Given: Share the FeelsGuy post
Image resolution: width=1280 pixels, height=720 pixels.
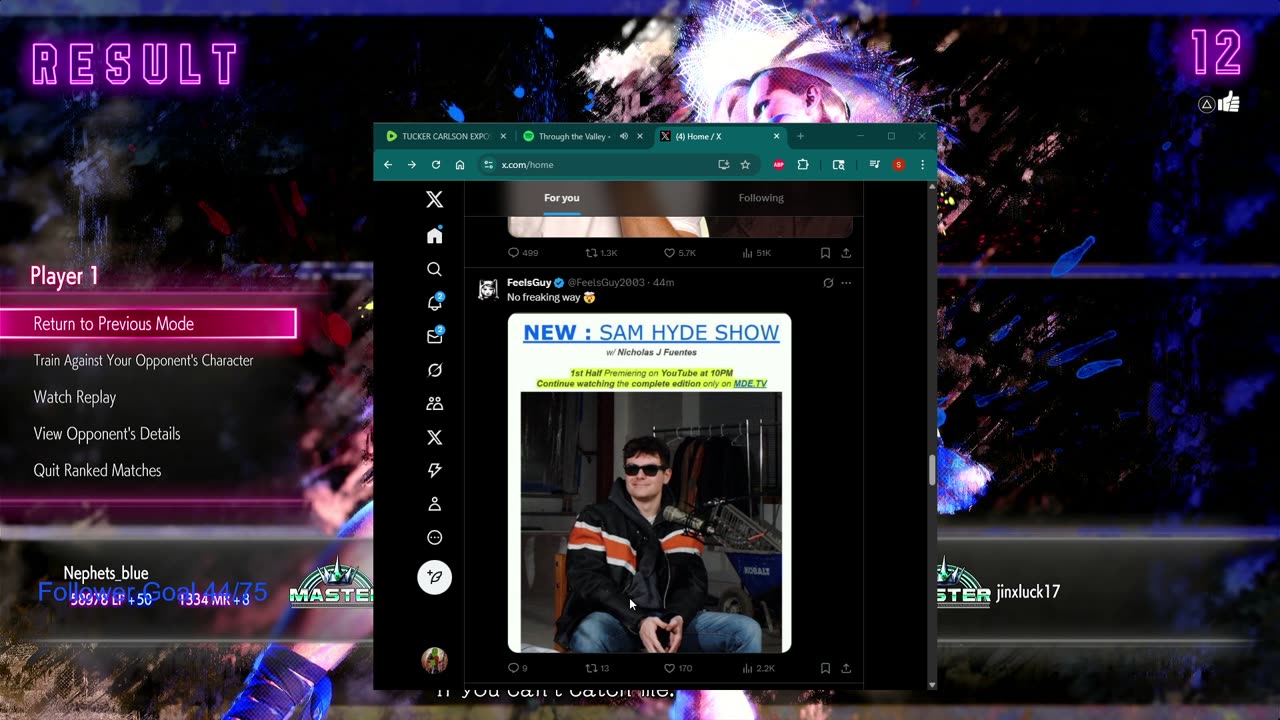Looking at the screenshot, I should [x=846, y=668].
